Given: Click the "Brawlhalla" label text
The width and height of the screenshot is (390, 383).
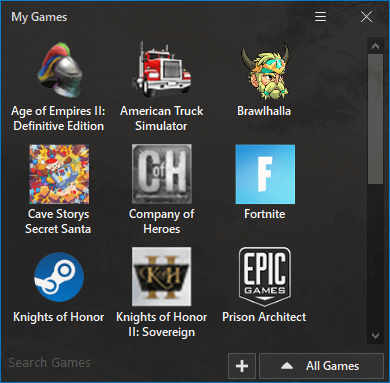Looking at the screenshot, I should pos(264,111).
